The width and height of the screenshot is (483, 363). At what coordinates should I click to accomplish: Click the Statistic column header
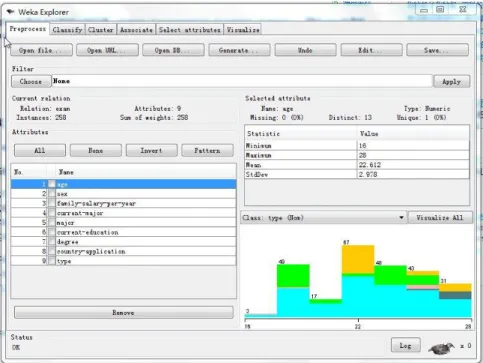pyautogui.click(x=301, y=134)
